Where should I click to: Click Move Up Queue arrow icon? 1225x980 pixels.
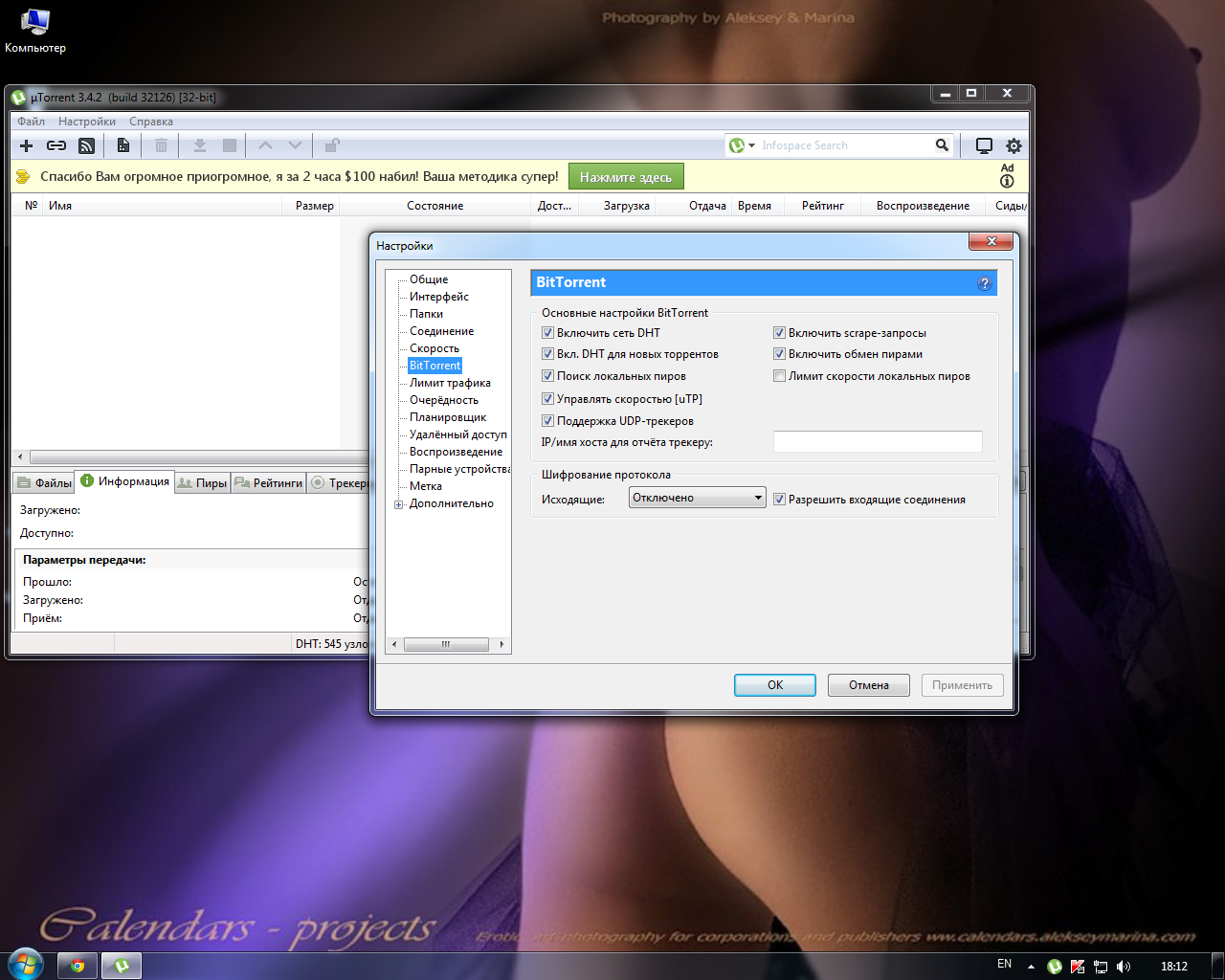(x=266, y=145)
